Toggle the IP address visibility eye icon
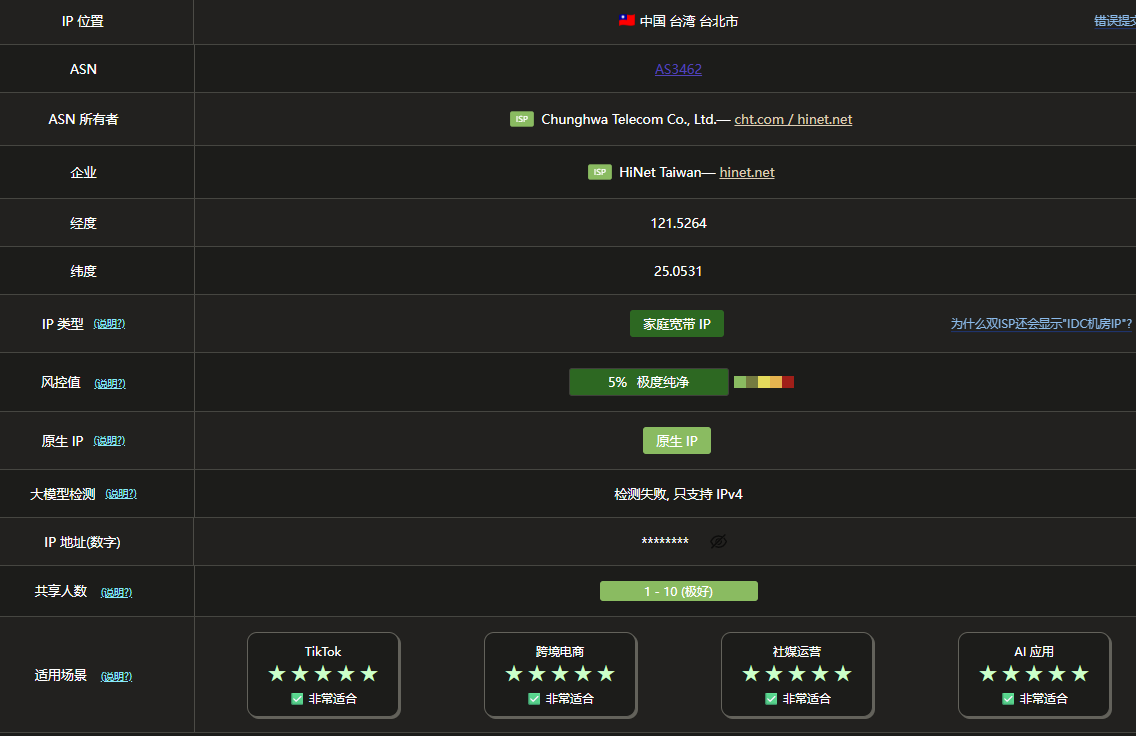 click(x=718, y=541)
